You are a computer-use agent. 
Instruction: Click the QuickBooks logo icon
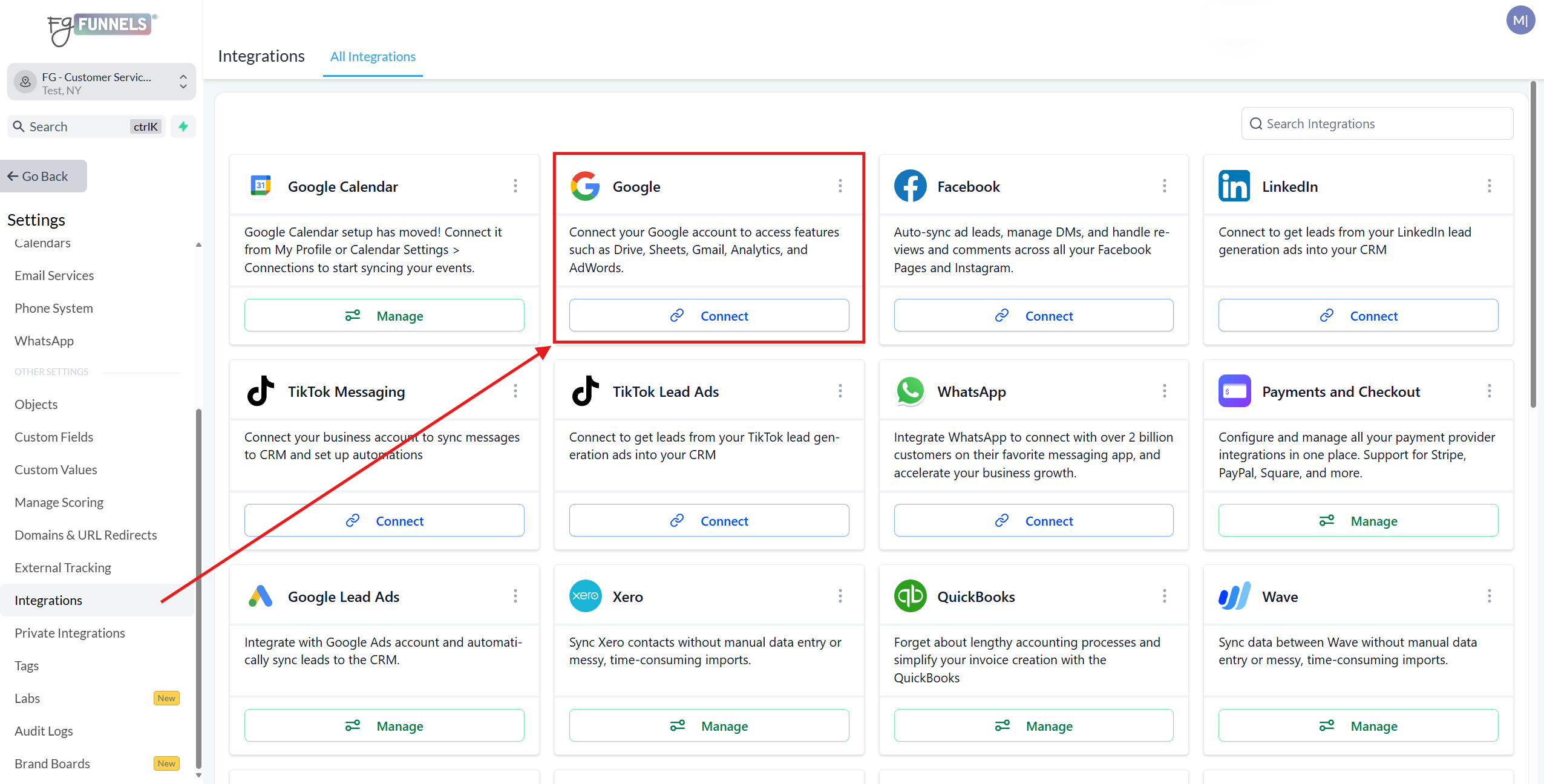tap(910, 596)
